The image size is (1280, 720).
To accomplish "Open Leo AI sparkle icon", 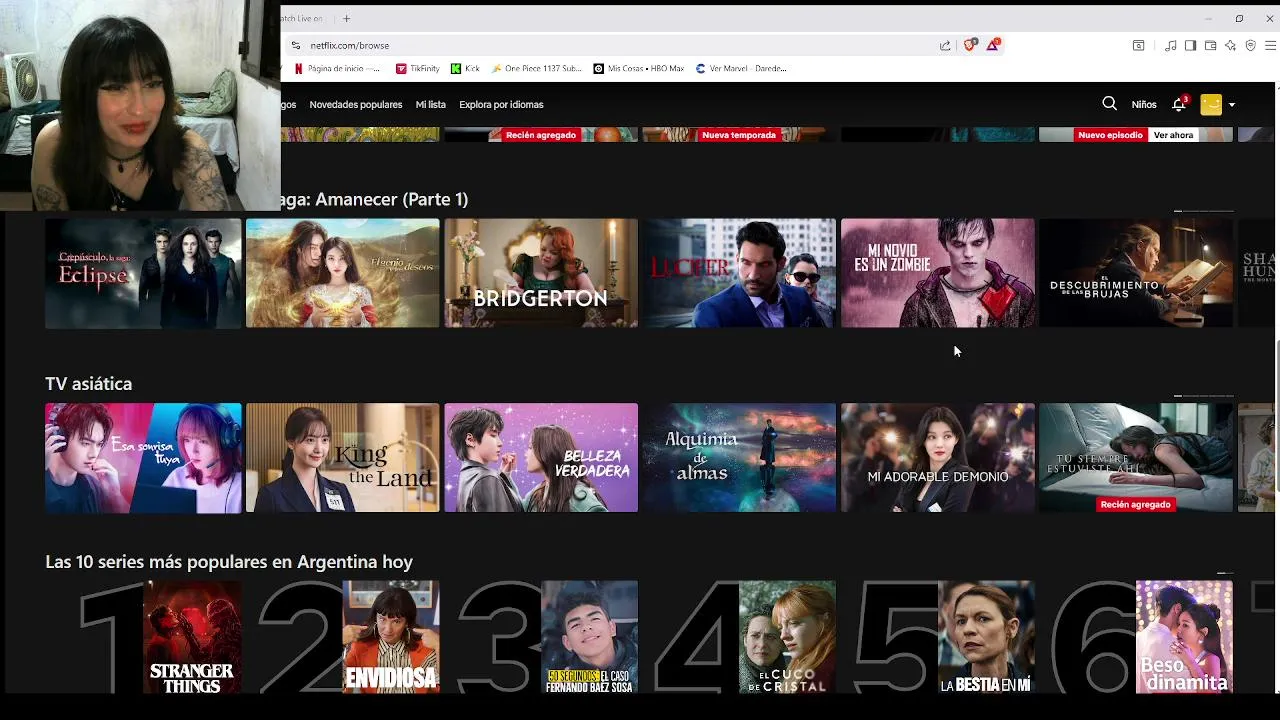I will 1230,45.
